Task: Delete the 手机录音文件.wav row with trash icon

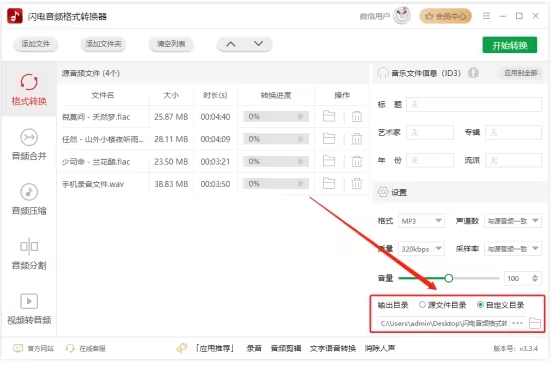Action: pos(357,184)
